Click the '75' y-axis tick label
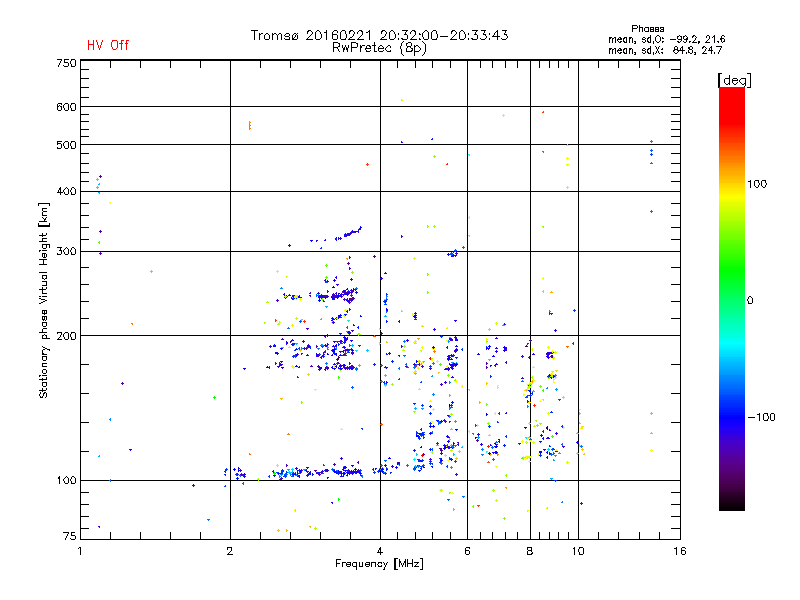 (69, 536)
